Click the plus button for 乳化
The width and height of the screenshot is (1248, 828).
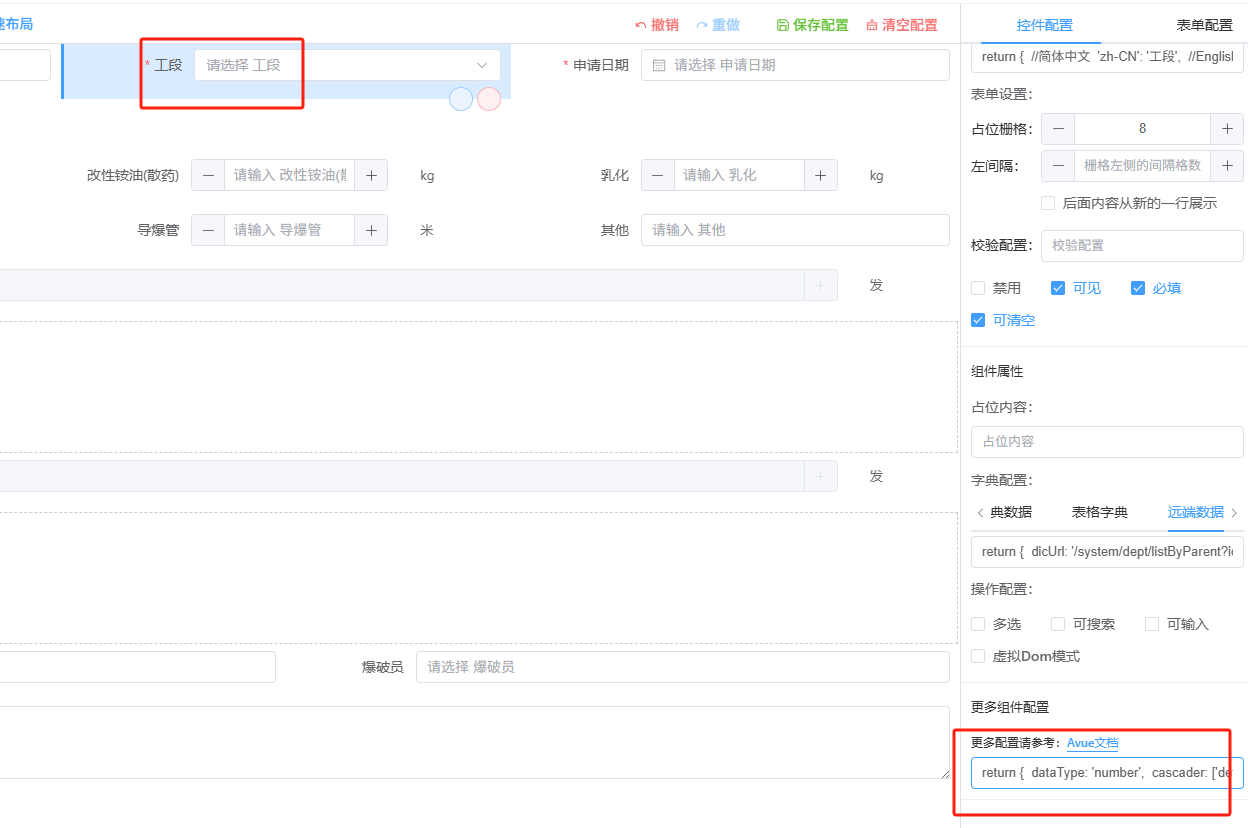coord(821,175)
